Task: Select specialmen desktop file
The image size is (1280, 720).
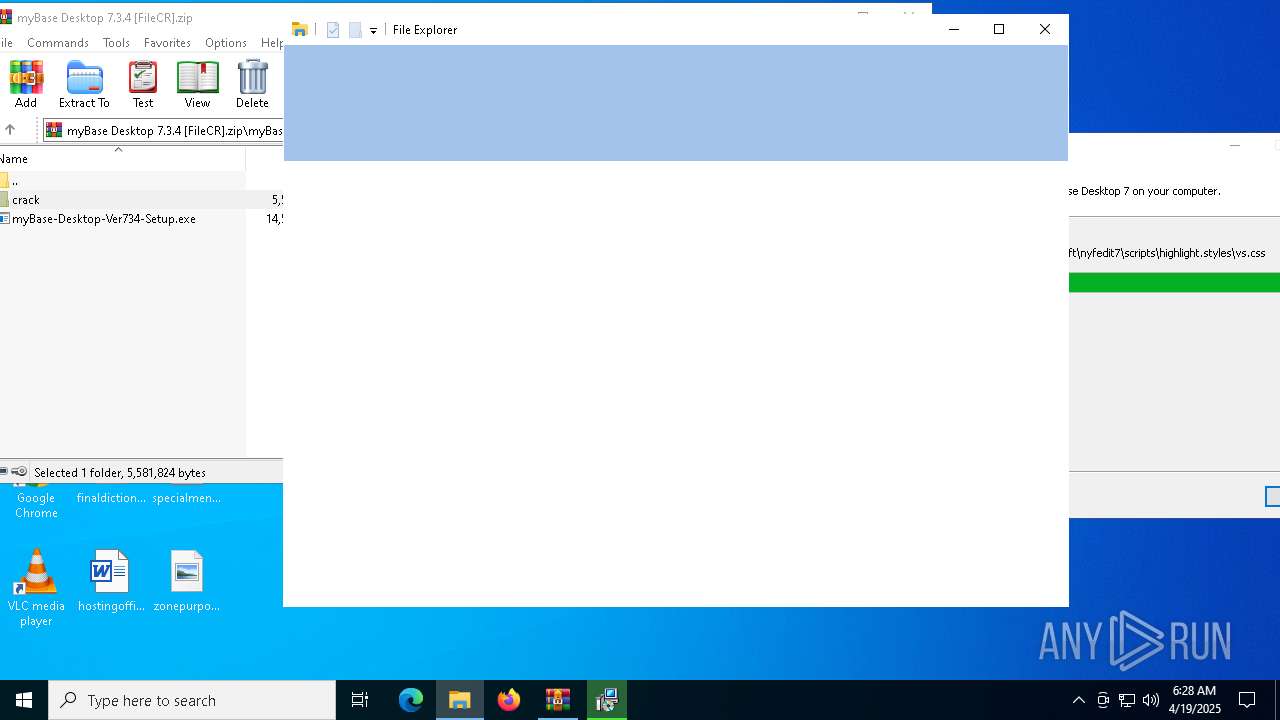Action: tap(186, 497)
